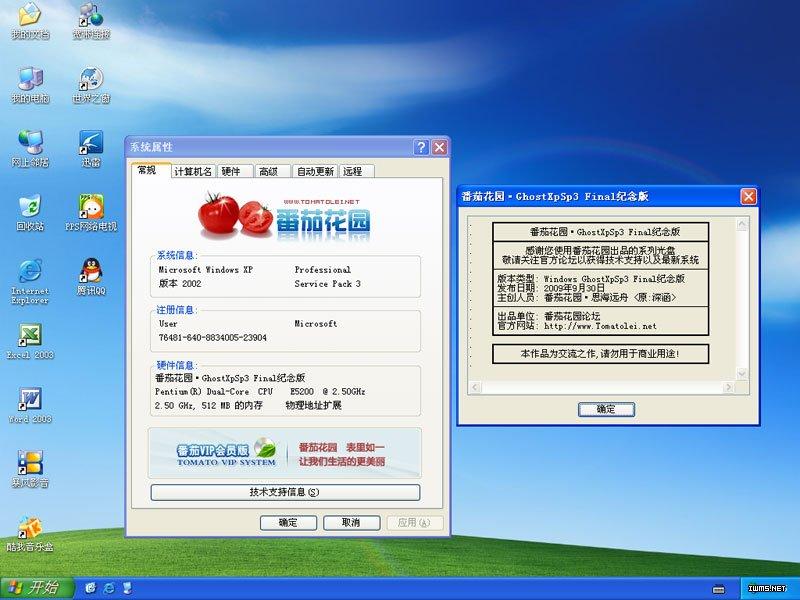
Task: Select the Word 2003 desktop shortcut
Action: pyautogui.click(x=30, y=400)
